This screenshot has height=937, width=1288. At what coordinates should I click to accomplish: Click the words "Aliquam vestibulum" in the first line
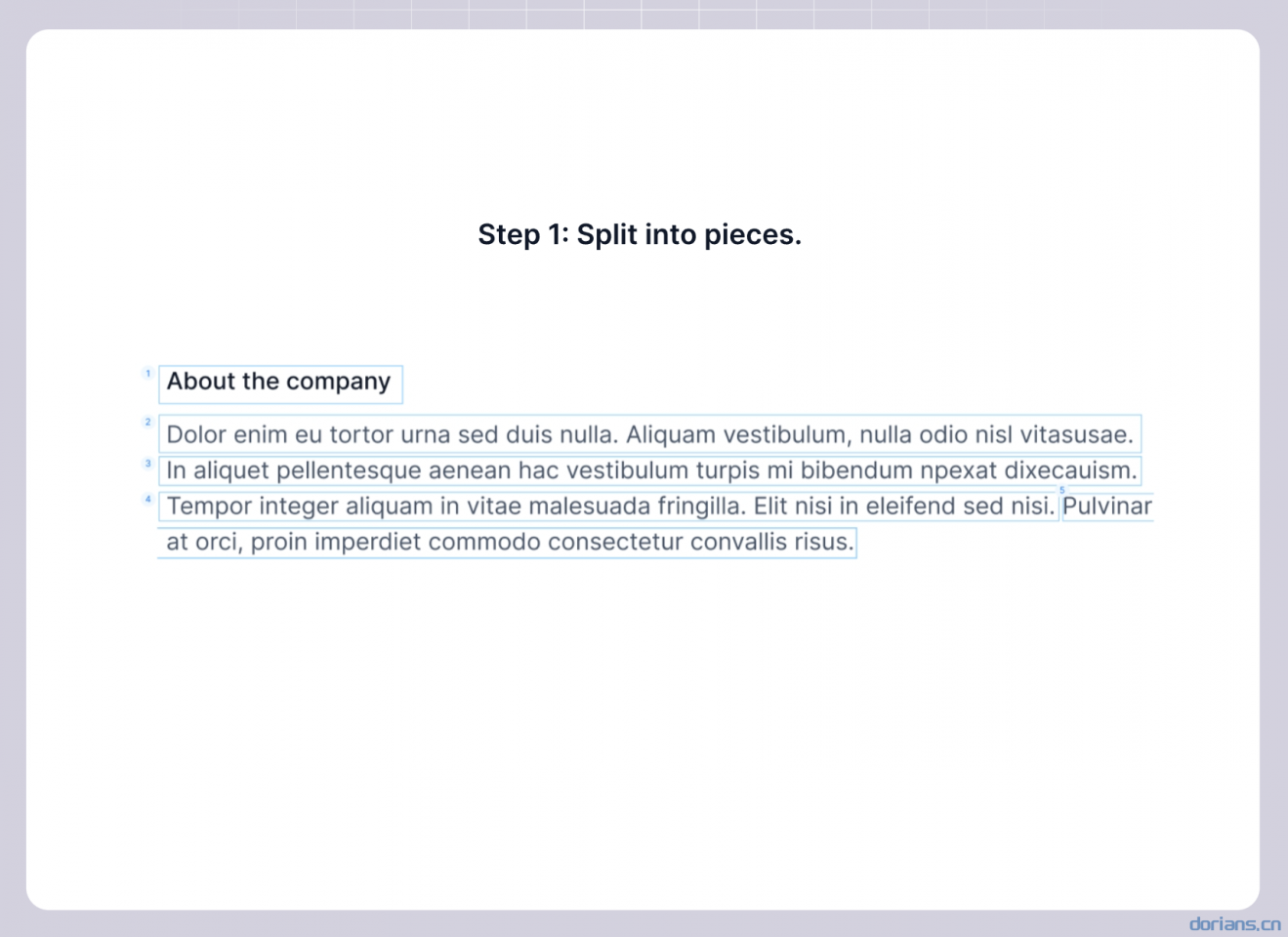click(x=738, y=434)
